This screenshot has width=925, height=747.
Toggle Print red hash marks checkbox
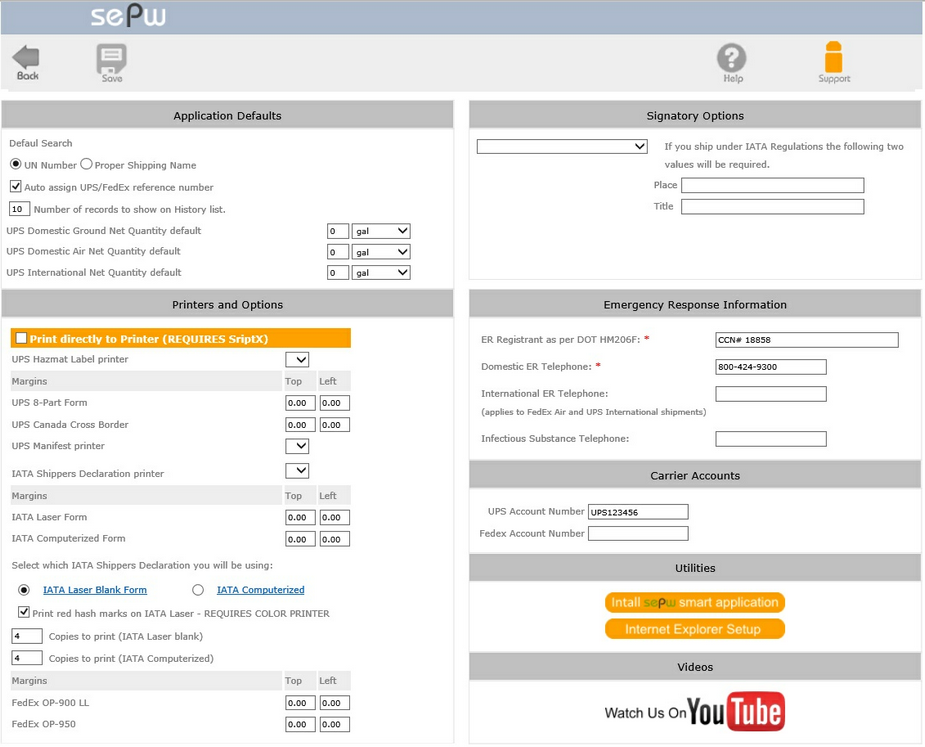tap(24, 612)
